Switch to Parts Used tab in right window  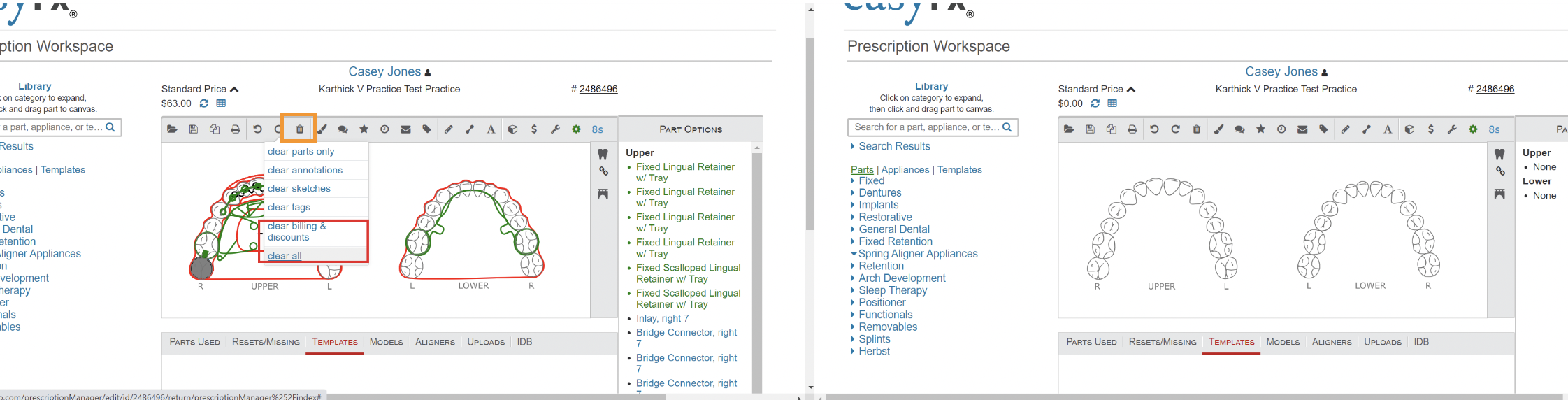tap(1091, 342)
